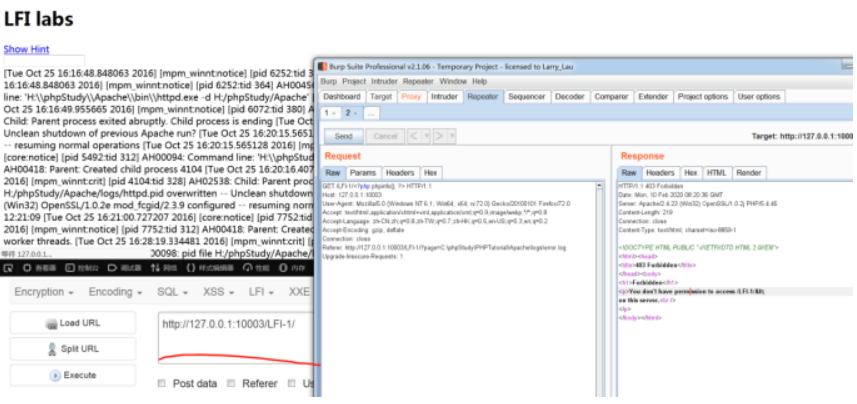857x404 pixels.
Task: Expand the back history dropdown arrow
Action: pos(426,136)
